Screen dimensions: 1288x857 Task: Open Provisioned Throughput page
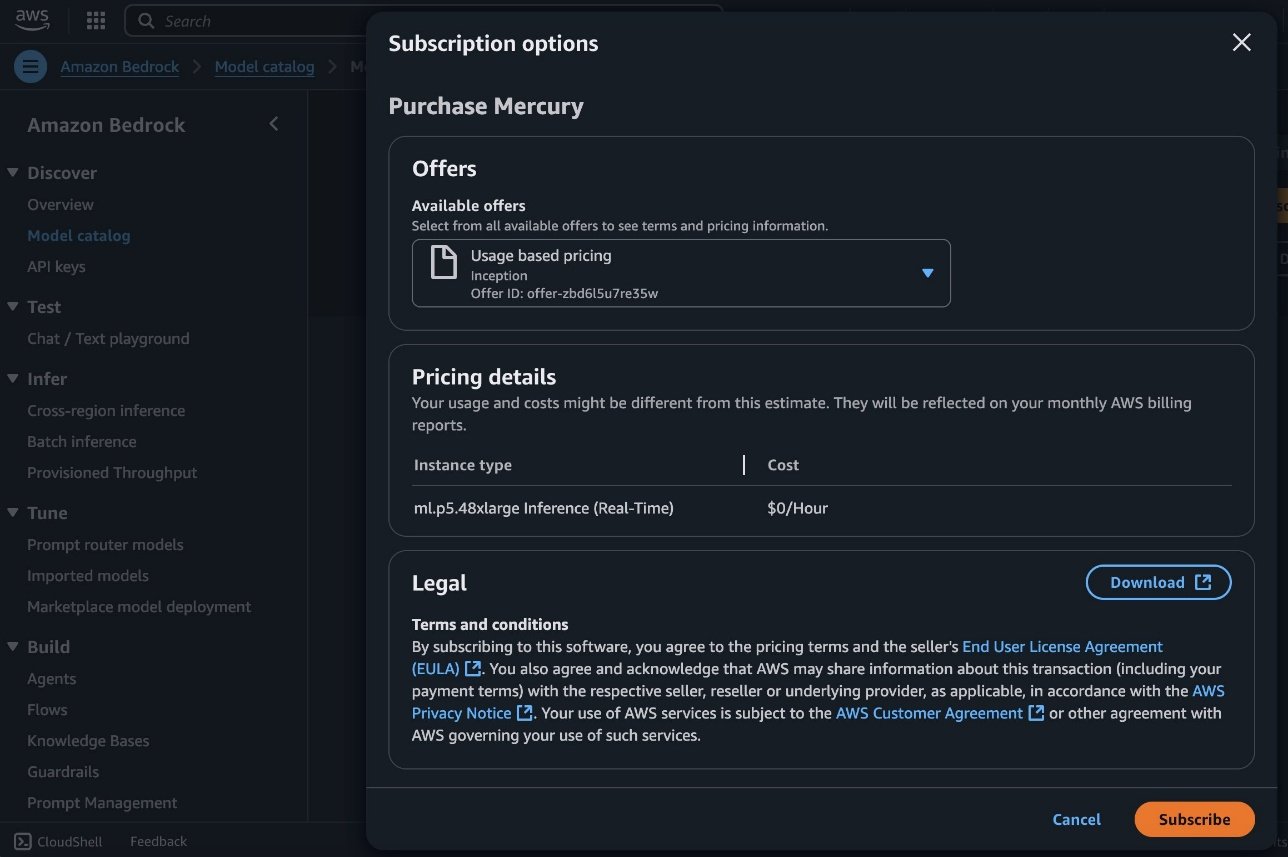[x=112, y=472]
